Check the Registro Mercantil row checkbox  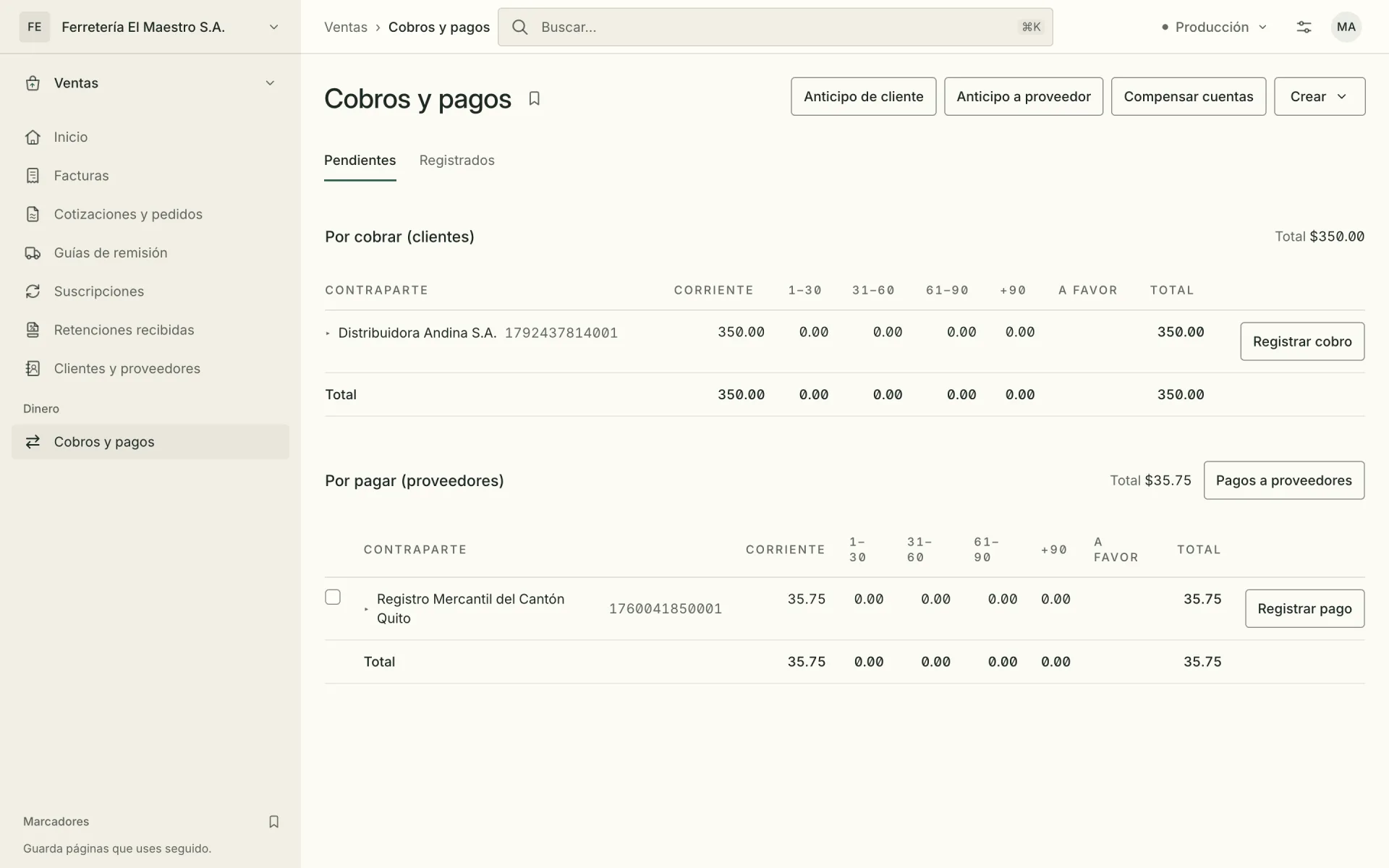[x=333, y=597]
